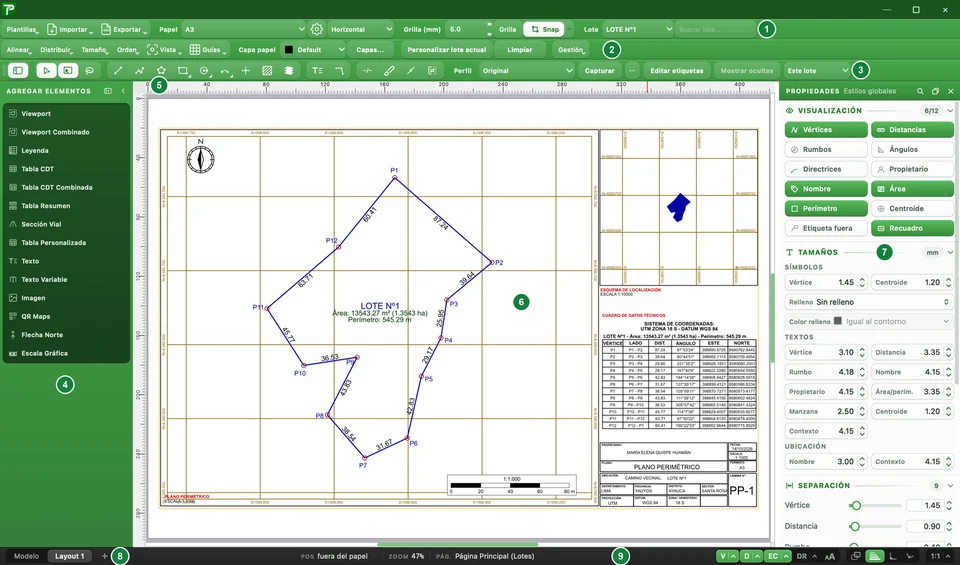960x565 pixels.
Task: Click the settings gear next to Papel
Action: pos(317,29)
